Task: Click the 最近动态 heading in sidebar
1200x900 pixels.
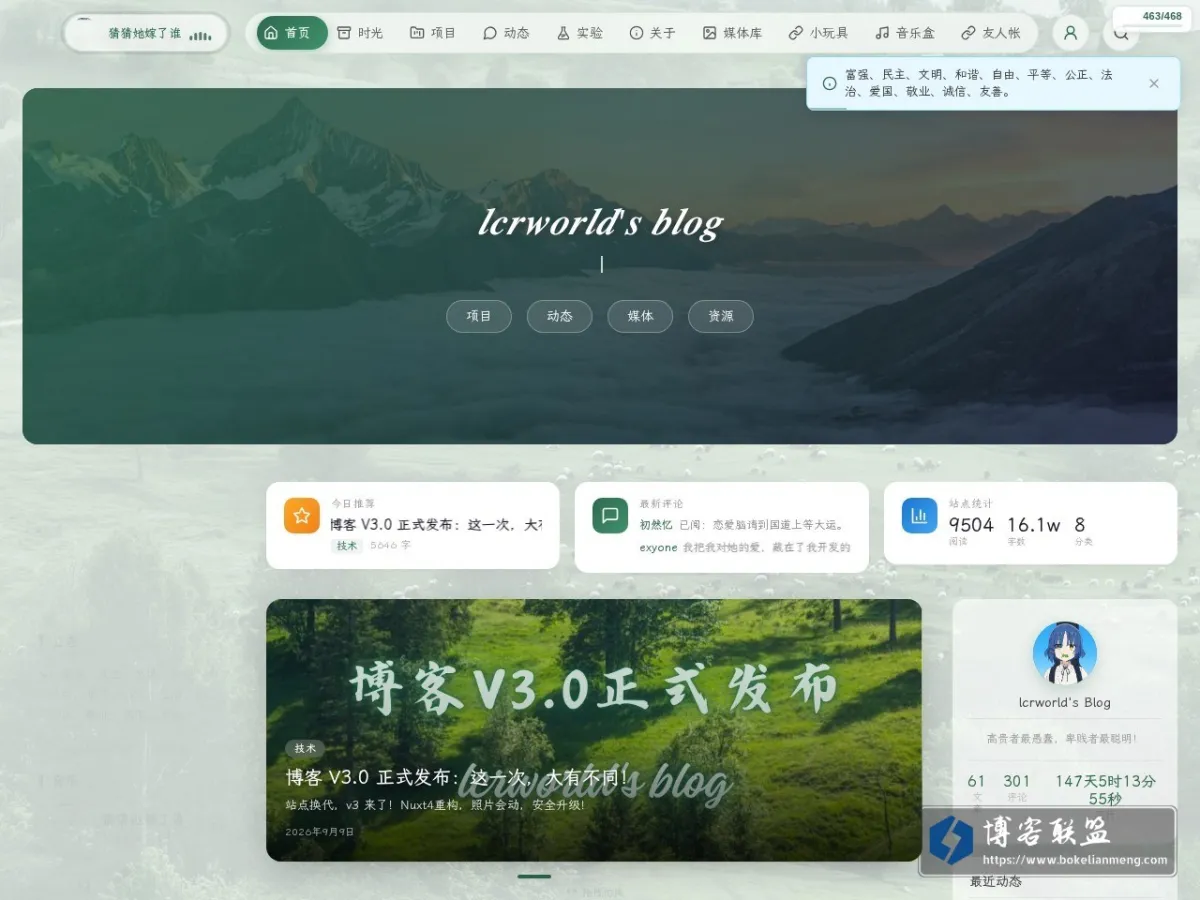Action: point(996,881)
